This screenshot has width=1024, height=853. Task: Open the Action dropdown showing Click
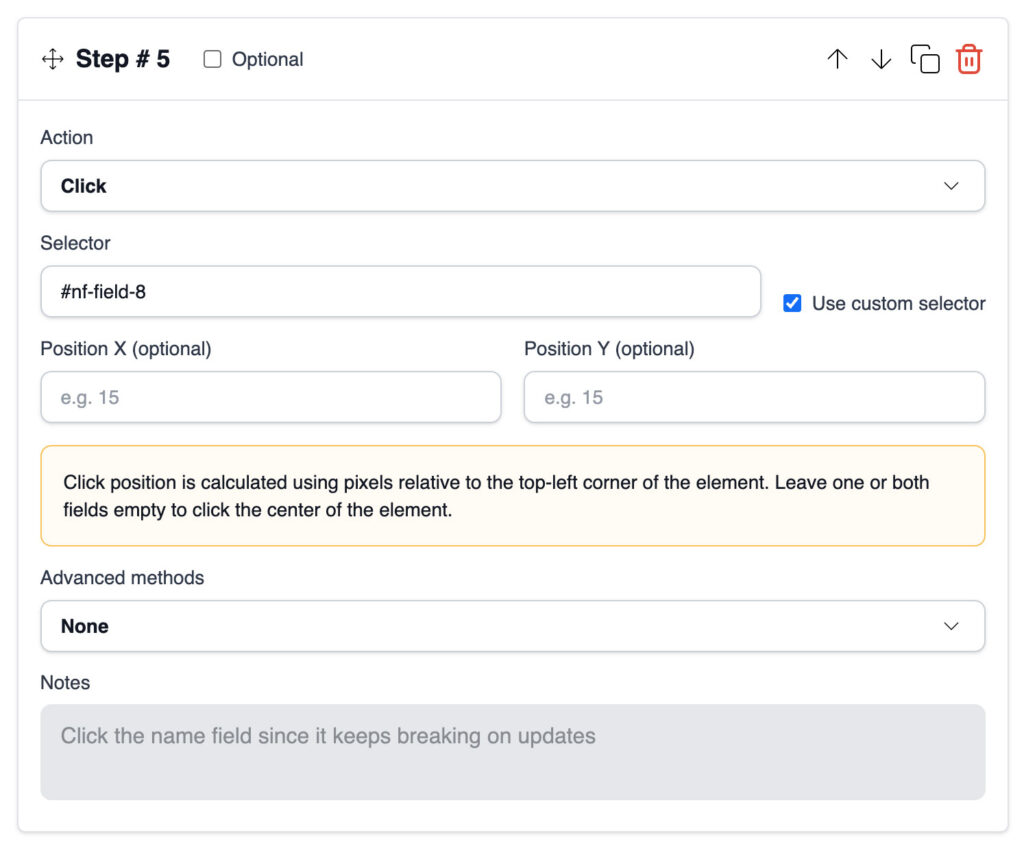512,186
